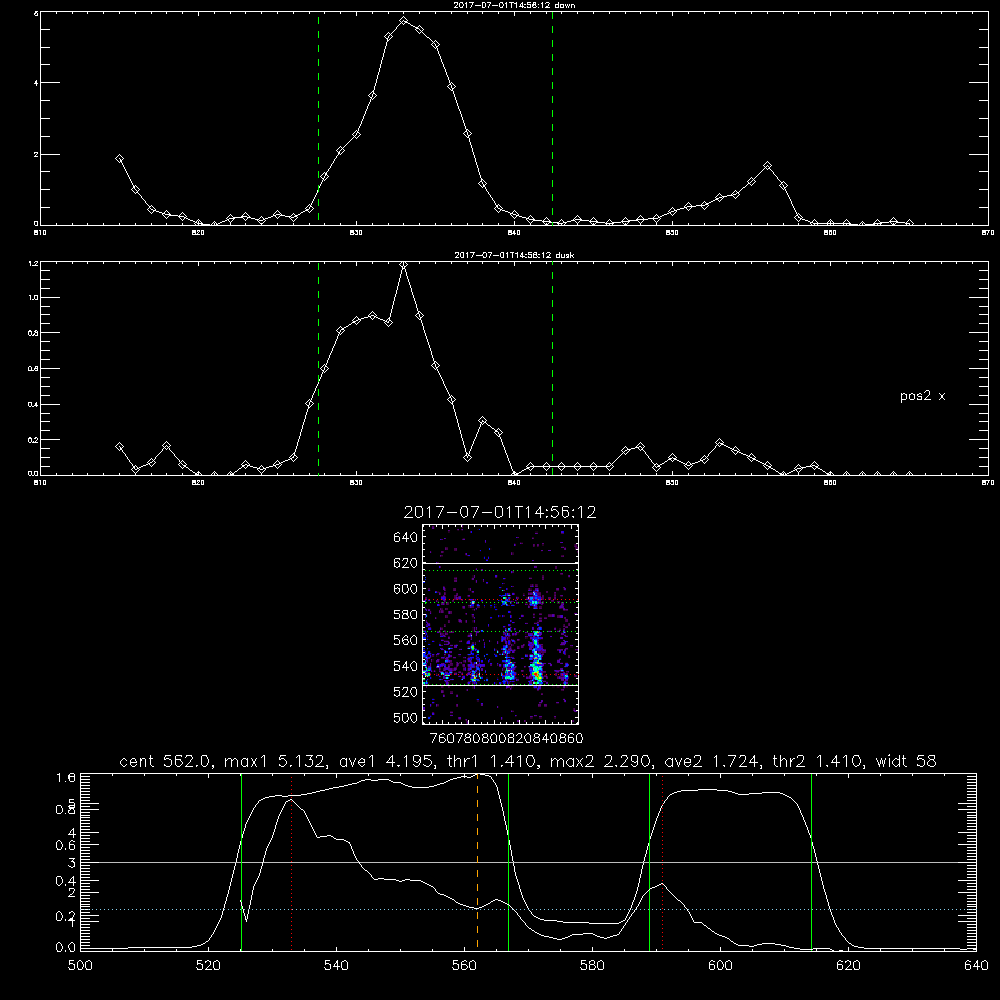
Task: Click the '500' tick label on bottom plot x-axis
Action: pos(80,966)
